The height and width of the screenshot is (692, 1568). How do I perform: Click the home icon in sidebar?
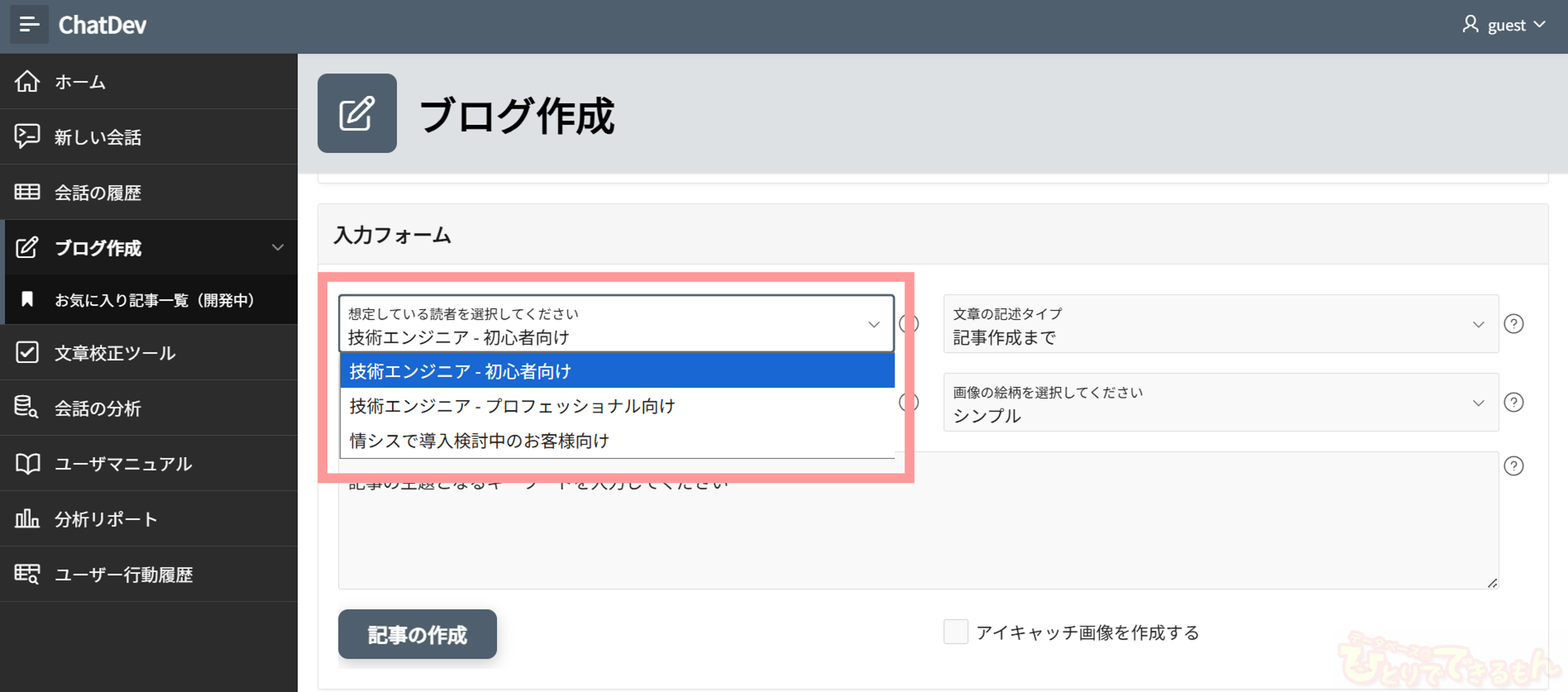(x=27, y=81)
